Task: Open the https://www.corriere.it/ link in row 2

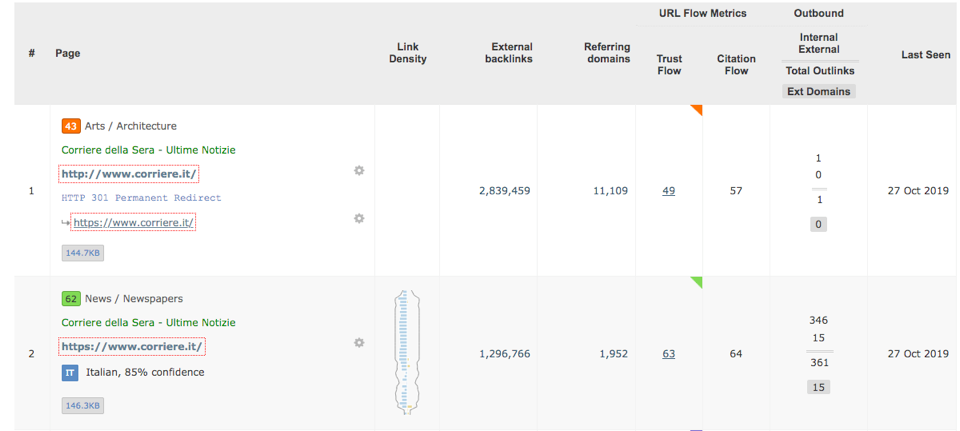Action: (x=132, y=347)
